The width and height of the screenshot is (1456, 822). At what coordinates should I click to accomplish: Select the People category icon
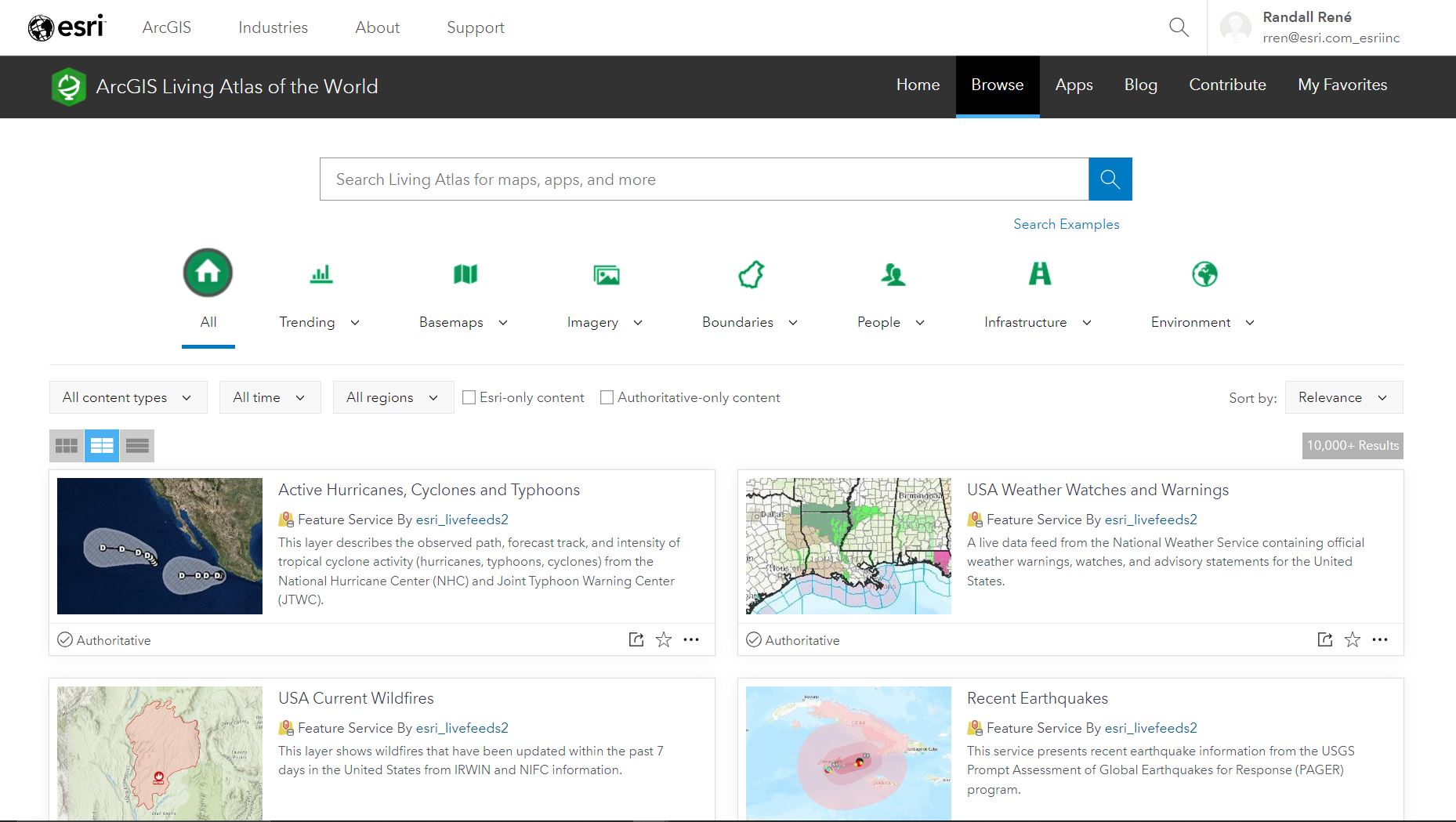coord(893,274)
